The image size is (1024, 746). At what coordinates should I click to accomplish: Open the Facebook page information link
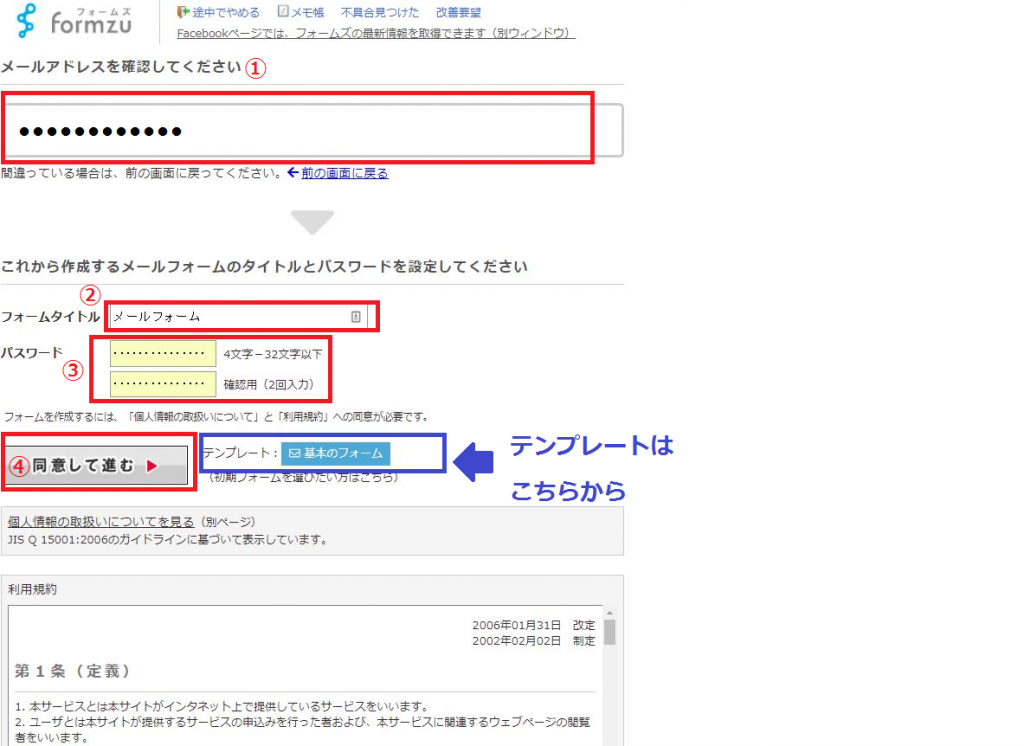375,33
